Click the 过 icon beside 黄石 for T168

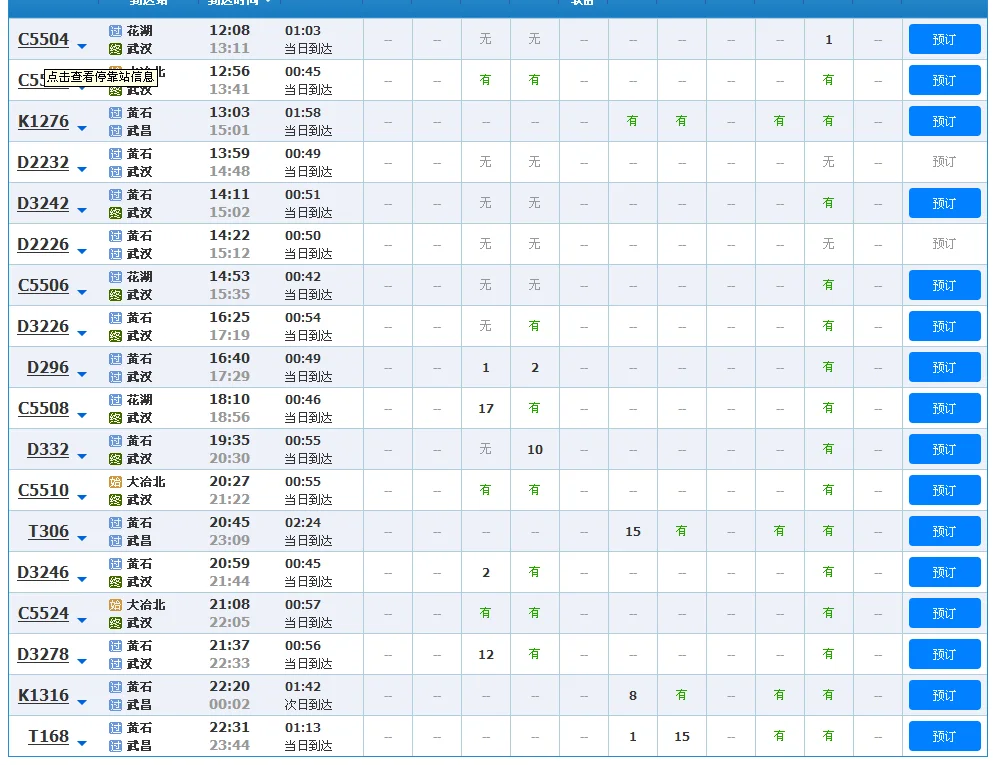click(113, 729)
